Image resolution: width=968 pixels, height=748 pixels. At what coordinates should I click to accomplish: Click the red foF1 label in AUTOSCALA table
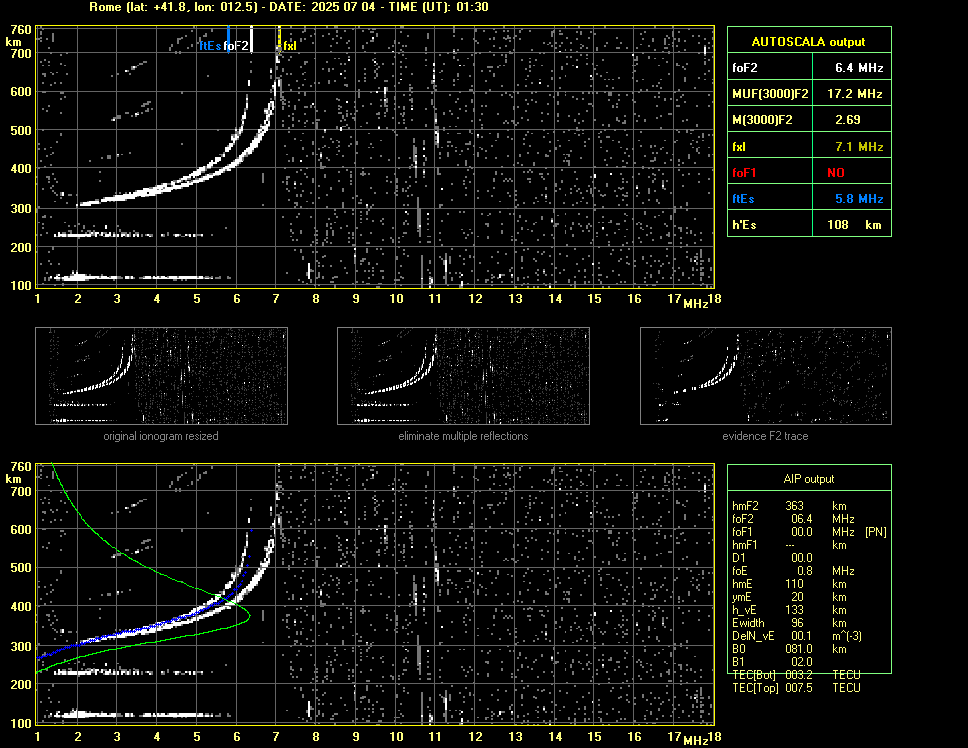744,173
